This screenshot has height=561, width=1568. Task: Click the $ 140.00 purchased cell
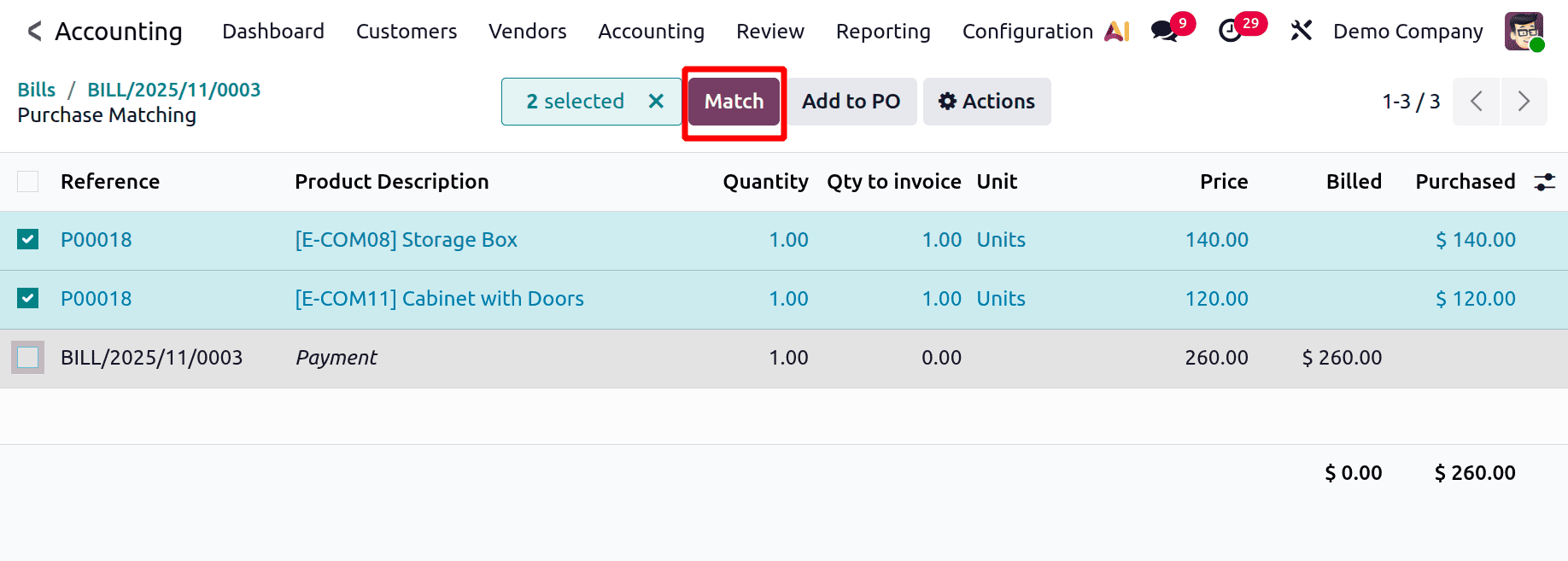1476,240
